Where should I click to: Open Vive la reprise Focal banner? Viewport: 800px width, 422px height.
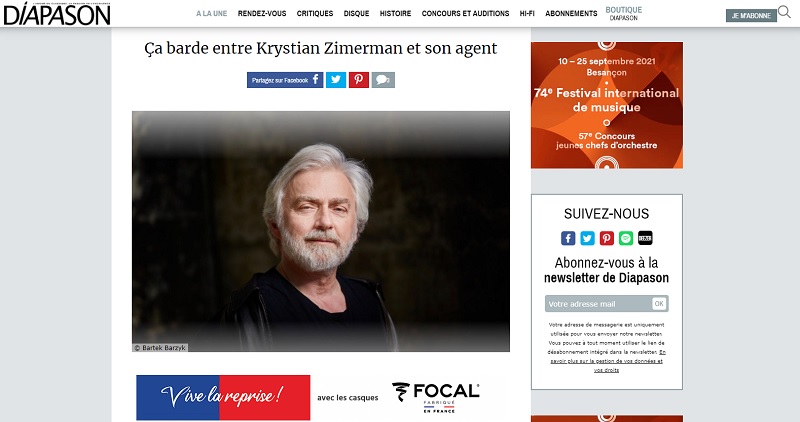[x=310, y=398]
